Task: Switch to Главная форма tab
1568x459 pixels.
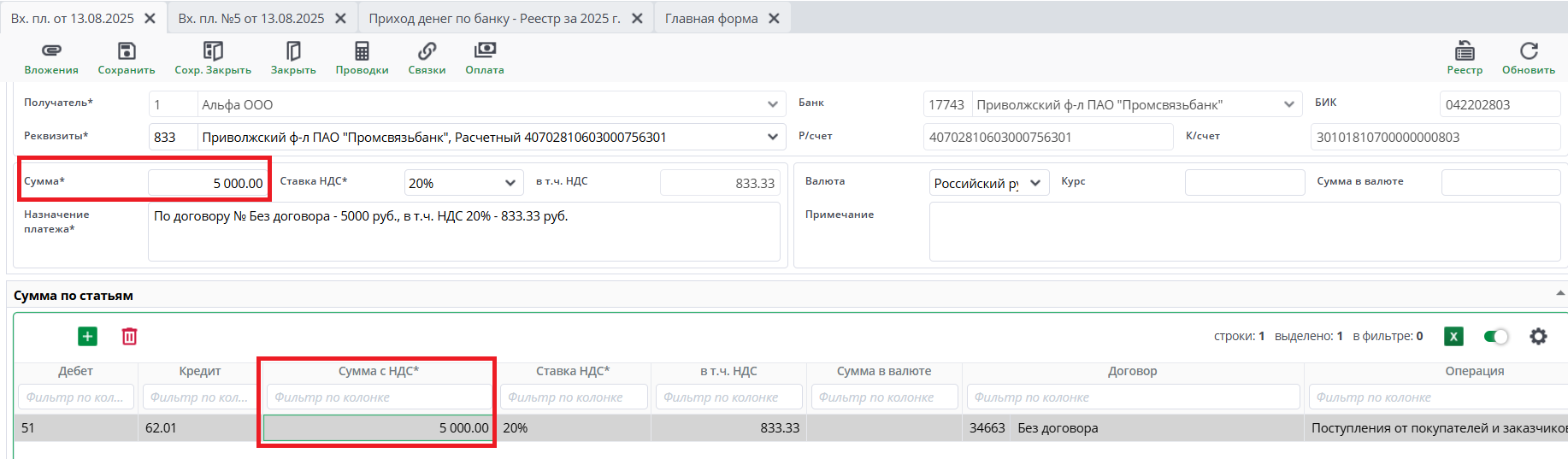Action: pos(711,19)
